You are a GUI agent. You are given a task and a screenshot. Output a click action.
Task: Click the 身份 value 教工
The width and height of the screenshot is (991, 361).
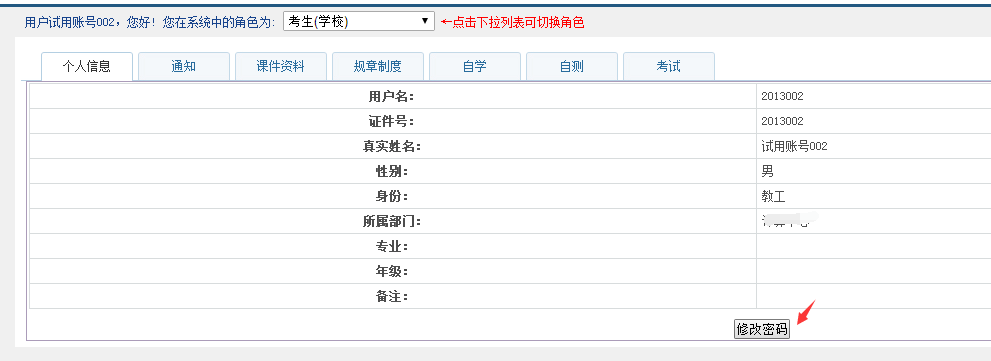(774, 197)
